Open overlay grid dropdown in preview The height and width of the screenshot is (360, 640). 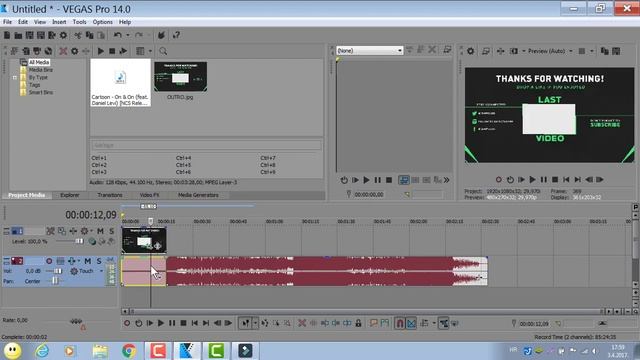pos(592,51)
